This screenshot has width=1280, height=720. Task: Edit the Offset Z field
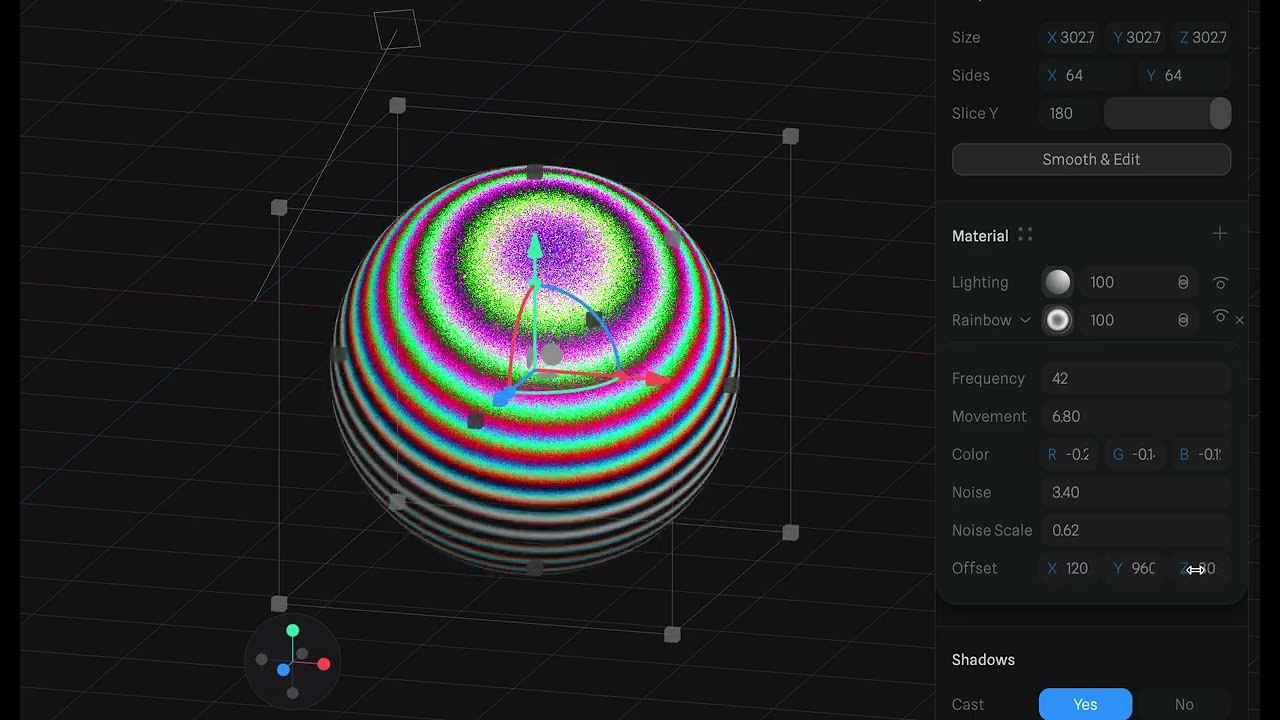(1202, 568)
